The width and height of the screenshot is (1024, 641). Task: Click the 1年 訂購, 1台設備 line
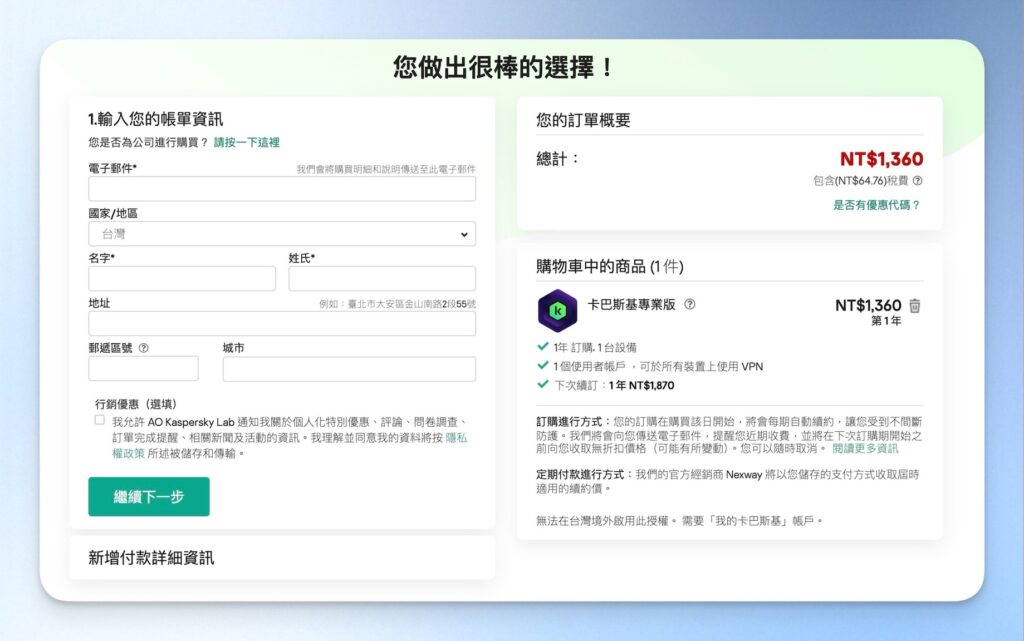(594, 347)
